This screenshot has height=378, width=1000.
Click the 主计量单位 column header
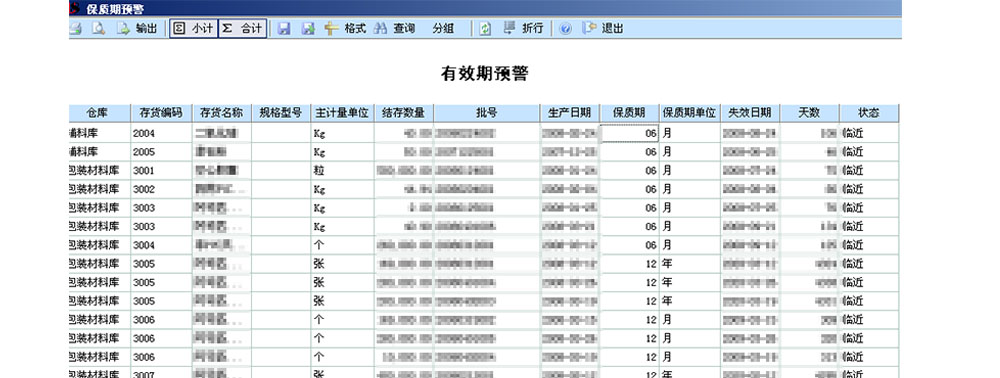tap(342, 113)
